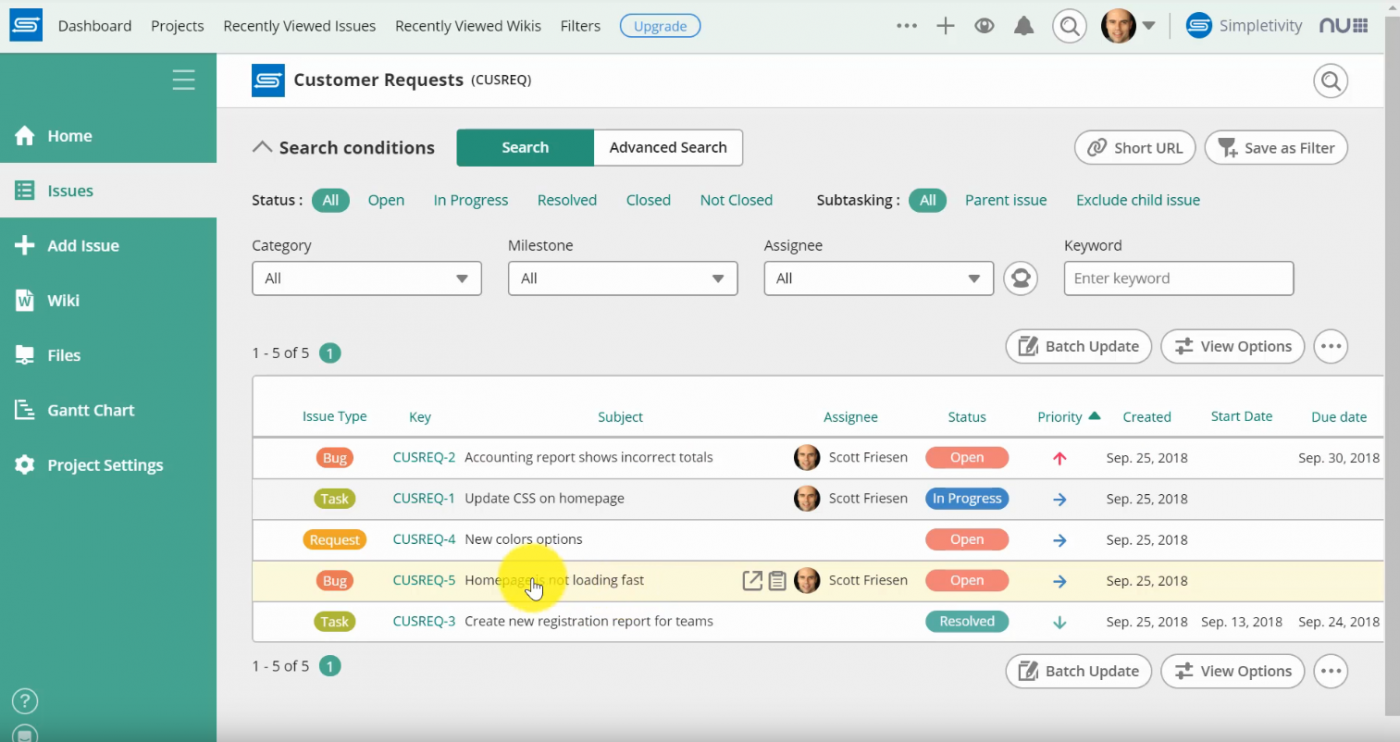The height and width of the screenshot is (742, 1400).
Task: Collapse sidebar using hamburger icon
Action: click(x=183, y=80)
